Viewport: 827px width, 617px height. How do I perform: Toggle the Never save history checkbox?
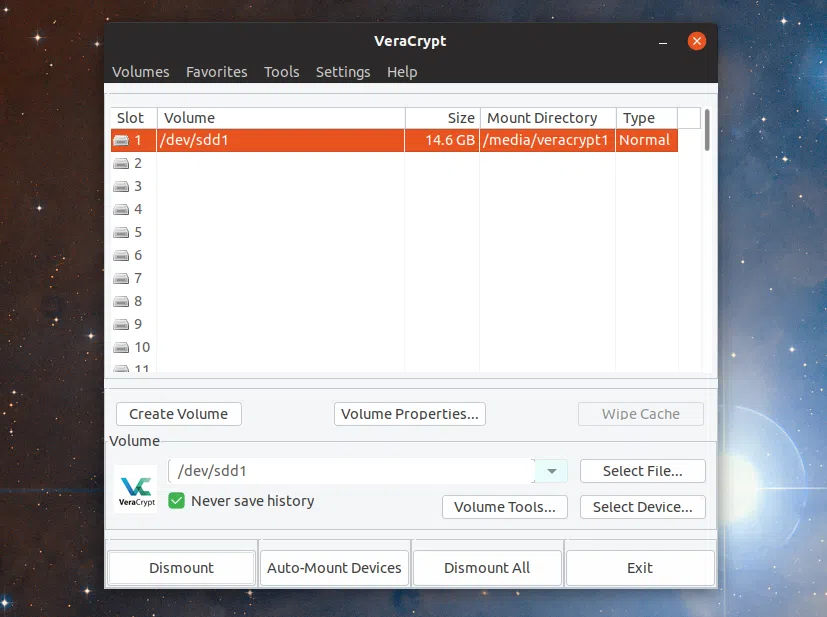click(177, 500)
